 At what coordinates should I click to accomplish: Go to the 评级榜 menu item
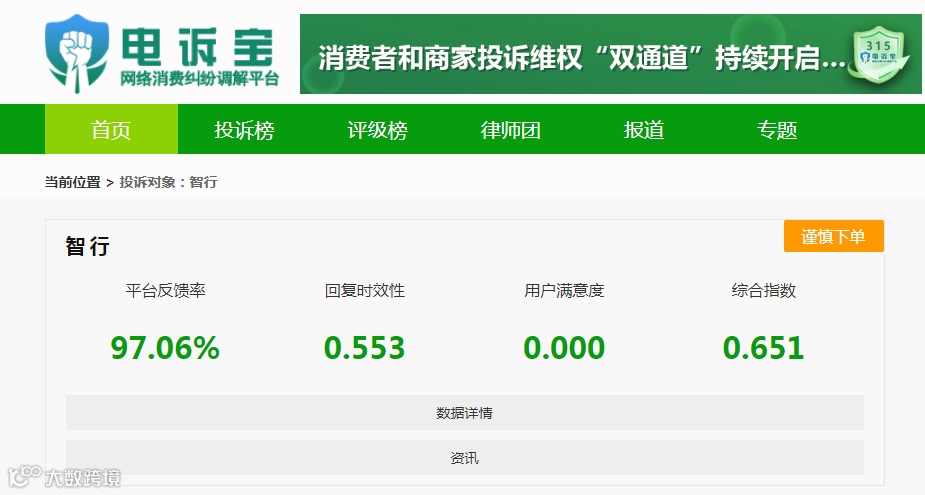[x=378, y=129]
